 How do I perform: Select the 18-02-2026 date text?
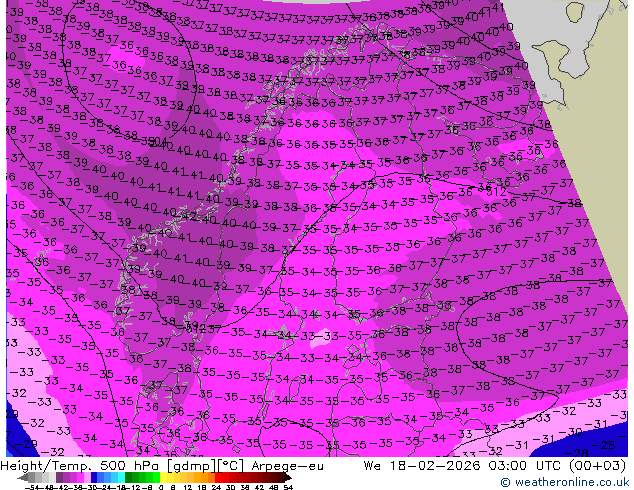[435, 466]
